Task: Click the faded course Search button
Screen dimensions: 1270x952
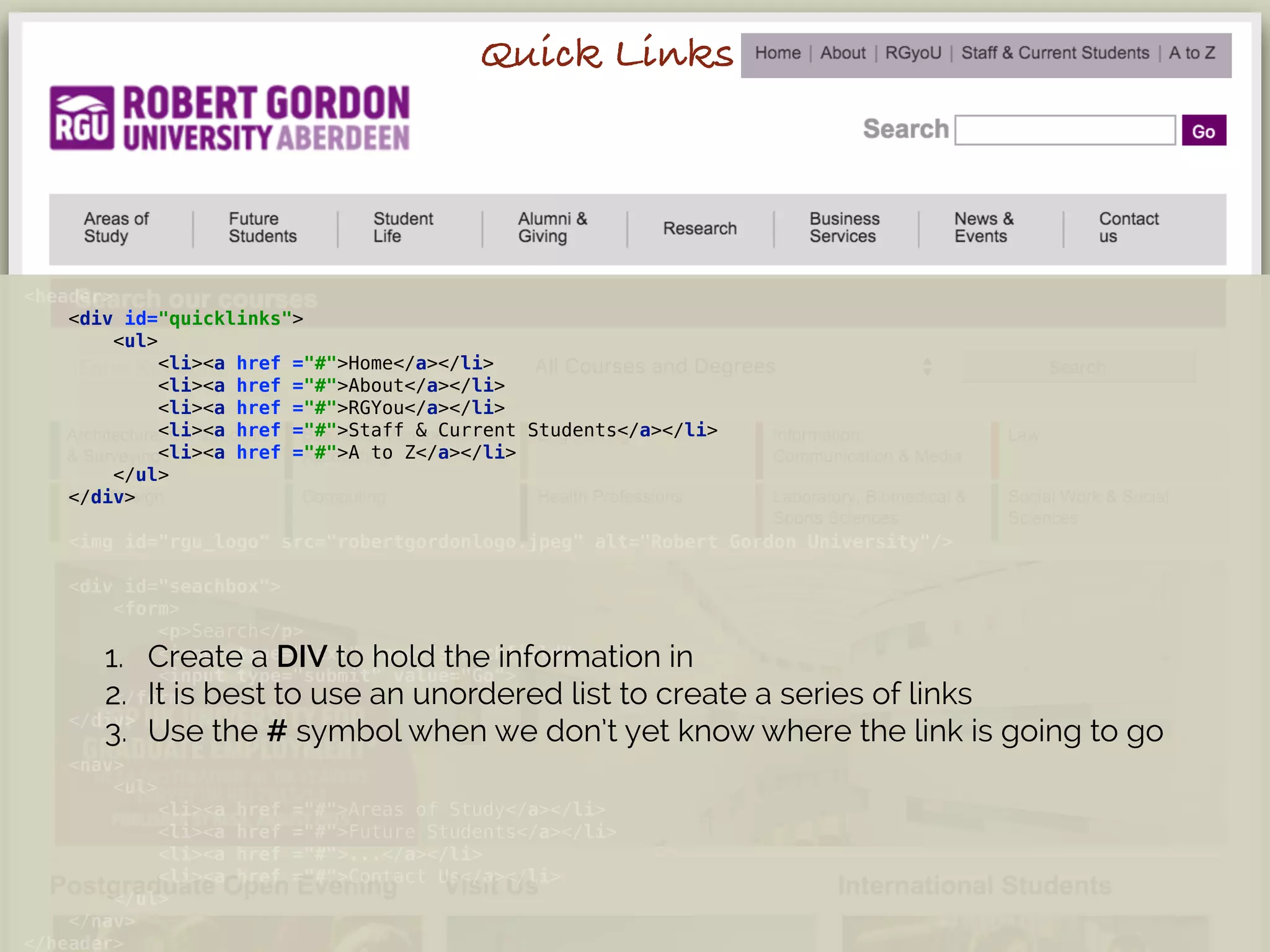Action: pos(1077,368)
